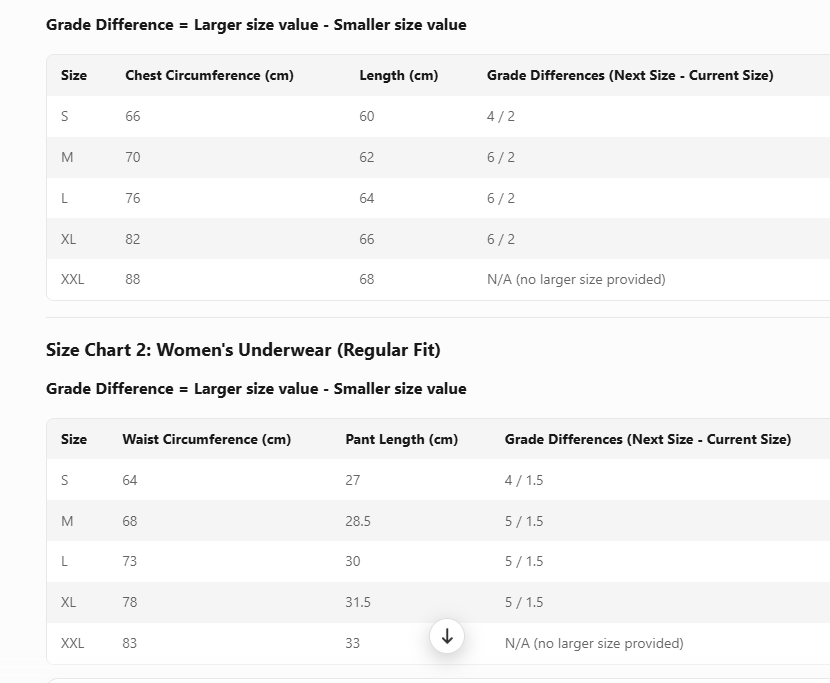This screenshot has width=830, height=683.
Task: Click the Pant Length (cm) column header
Action: (401, 439)
